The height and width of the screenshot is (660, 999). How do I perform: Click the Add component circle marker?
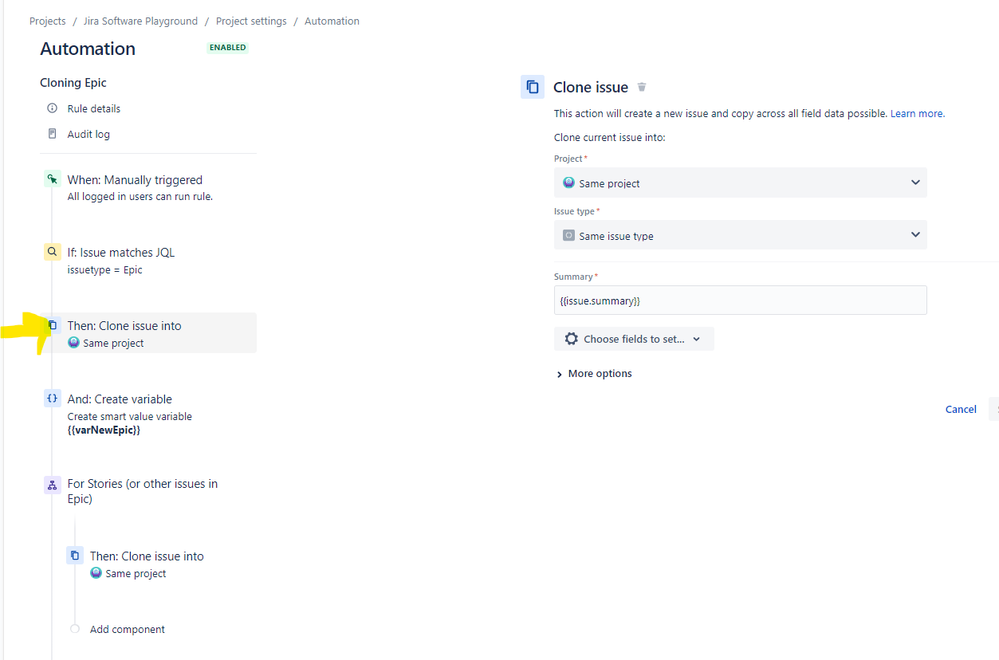(x=75, y=629)
